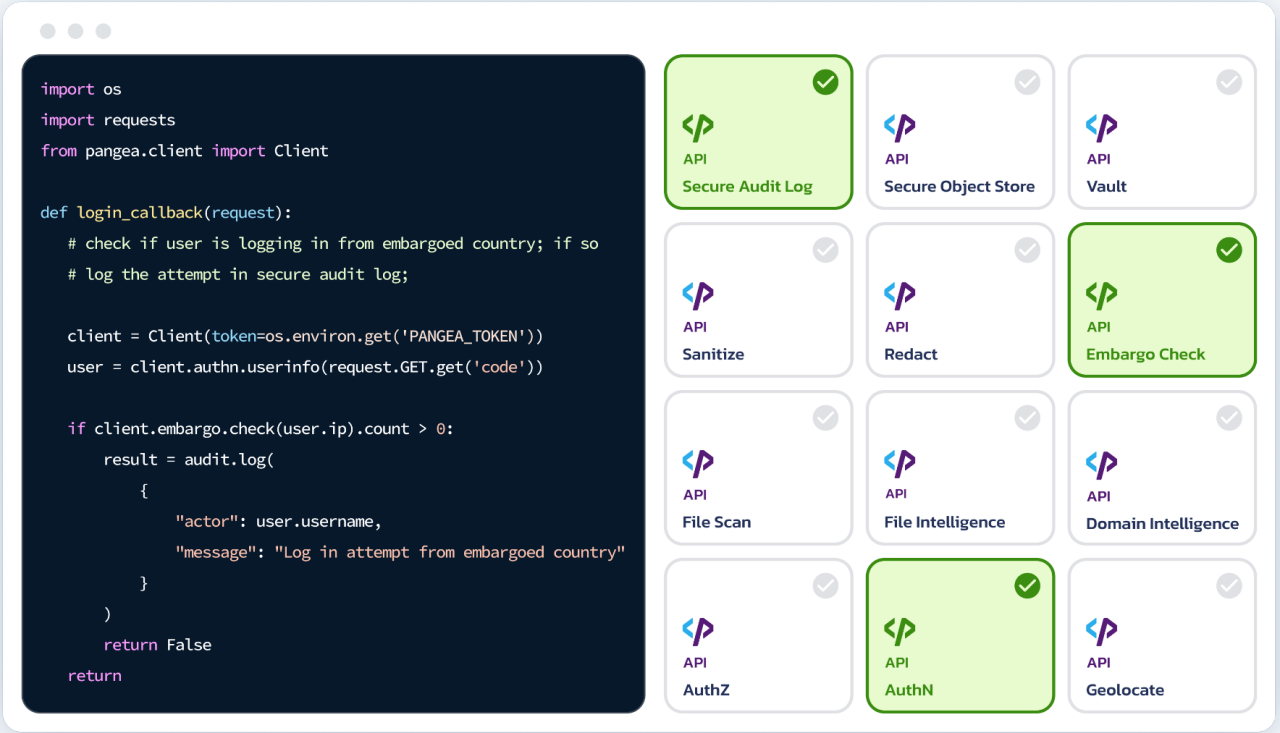Click the Domain Intelligence API code icon

tap(1102, 464)
